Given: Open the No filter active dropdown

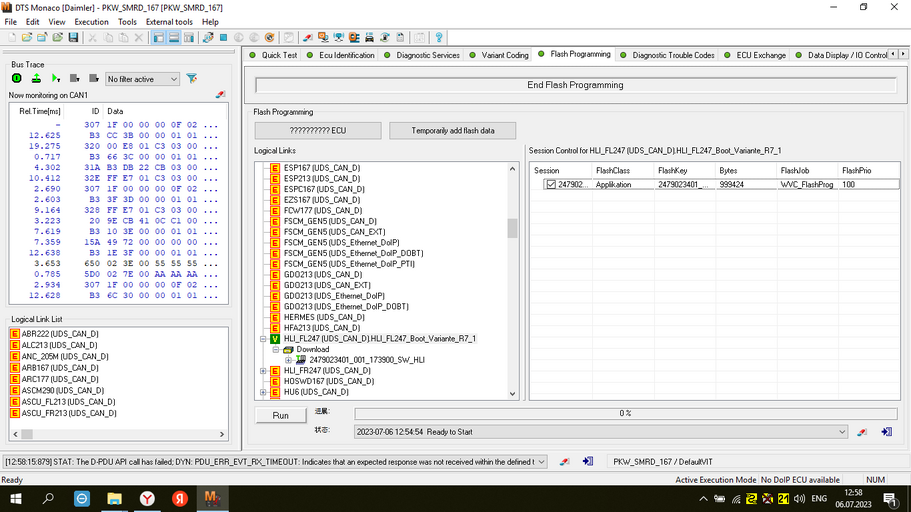Looking at the screenshot, I should coord(142,79).
